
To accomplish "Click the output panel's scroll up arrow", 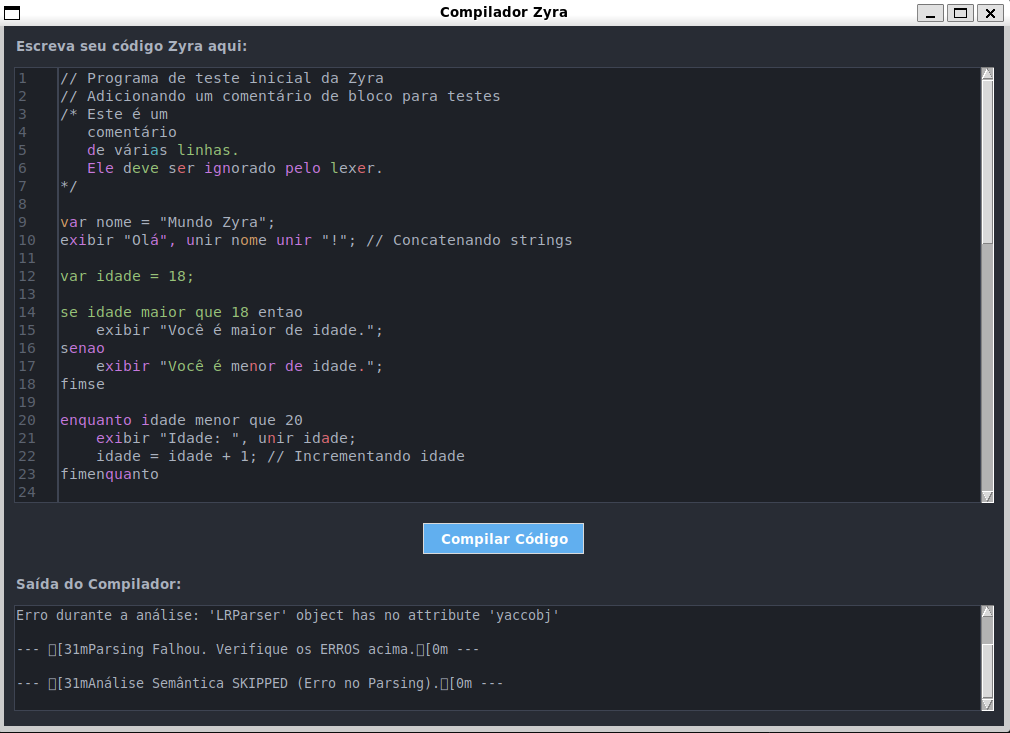I will (987, 612).
